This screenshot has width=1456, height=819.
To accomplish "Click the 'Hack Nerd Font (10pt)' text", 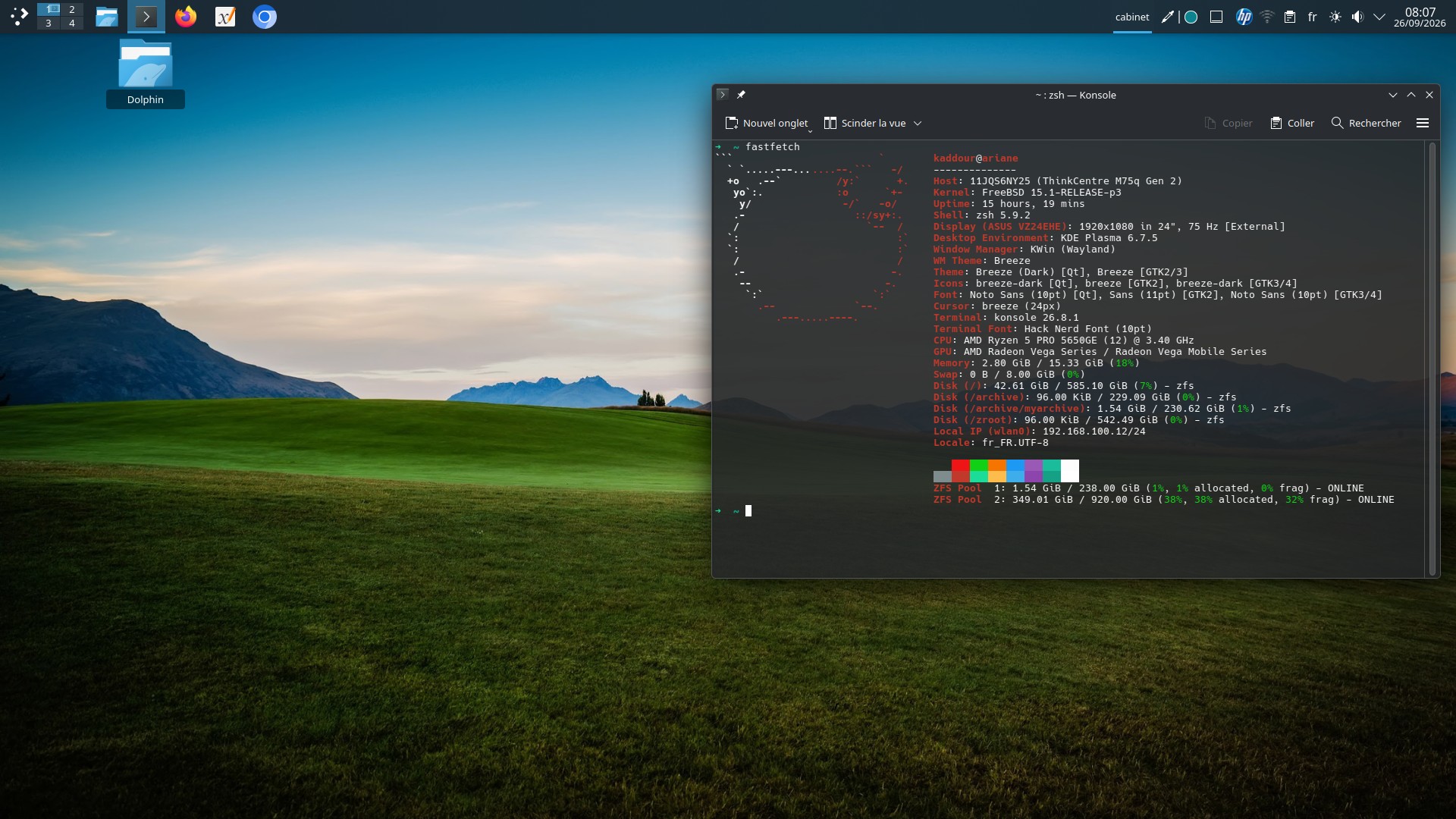I will pos(1087,329).
